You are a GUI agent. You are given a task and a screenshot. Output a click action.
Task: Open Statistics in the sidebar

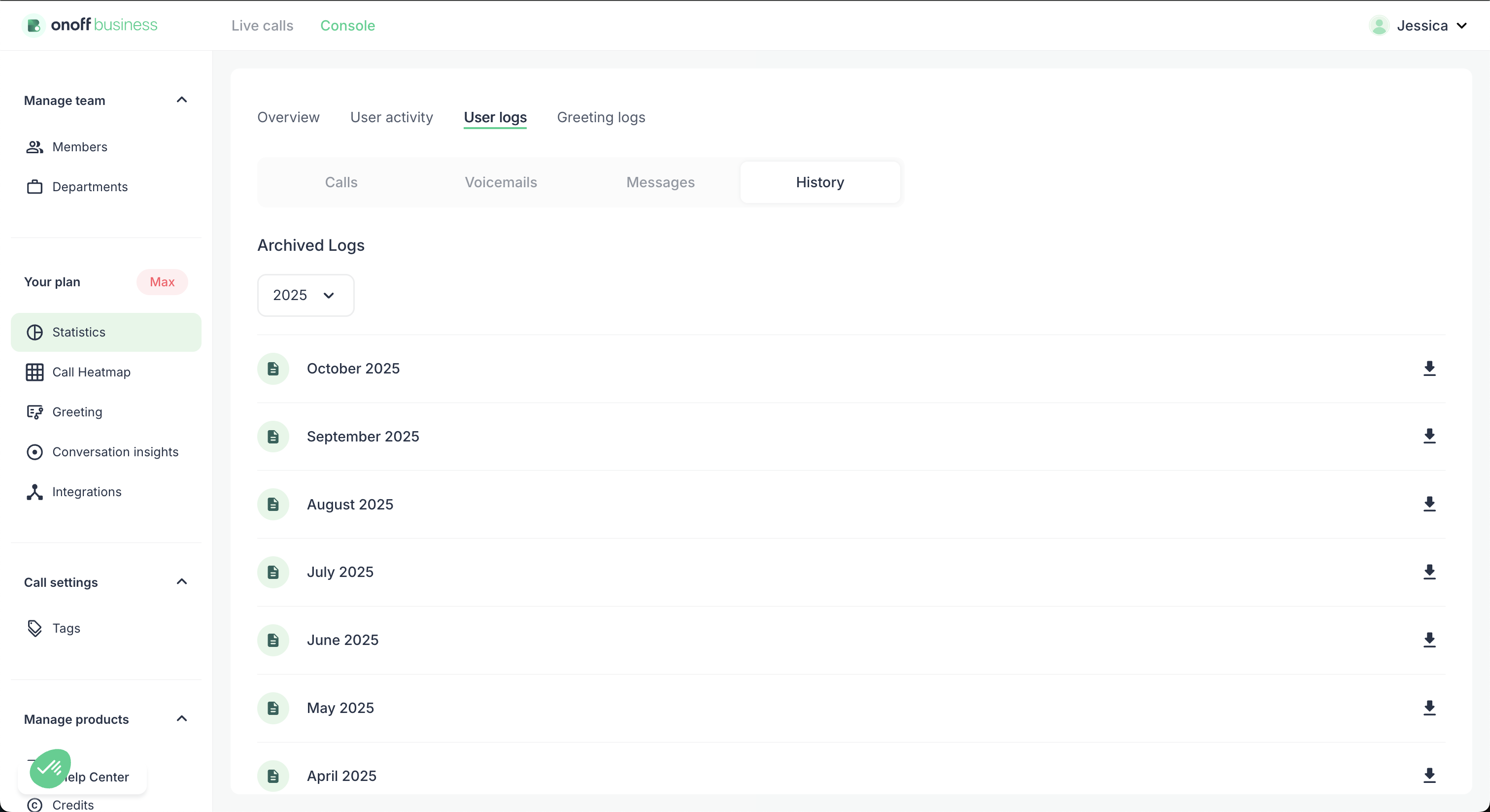106,332
